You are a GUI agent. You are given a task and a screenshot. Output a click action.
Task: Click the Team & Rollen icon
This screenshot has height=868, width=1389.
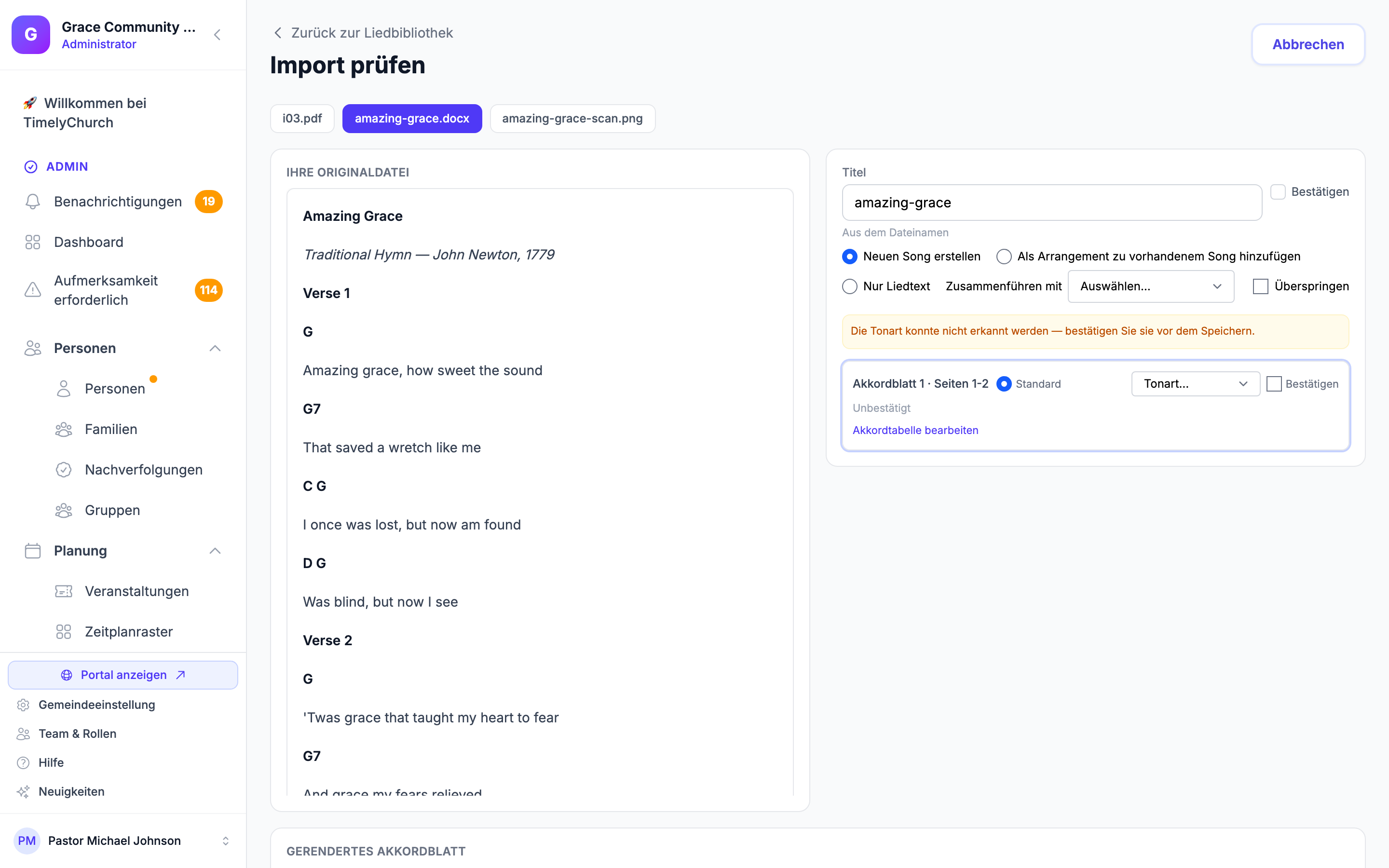click(23, 733)
